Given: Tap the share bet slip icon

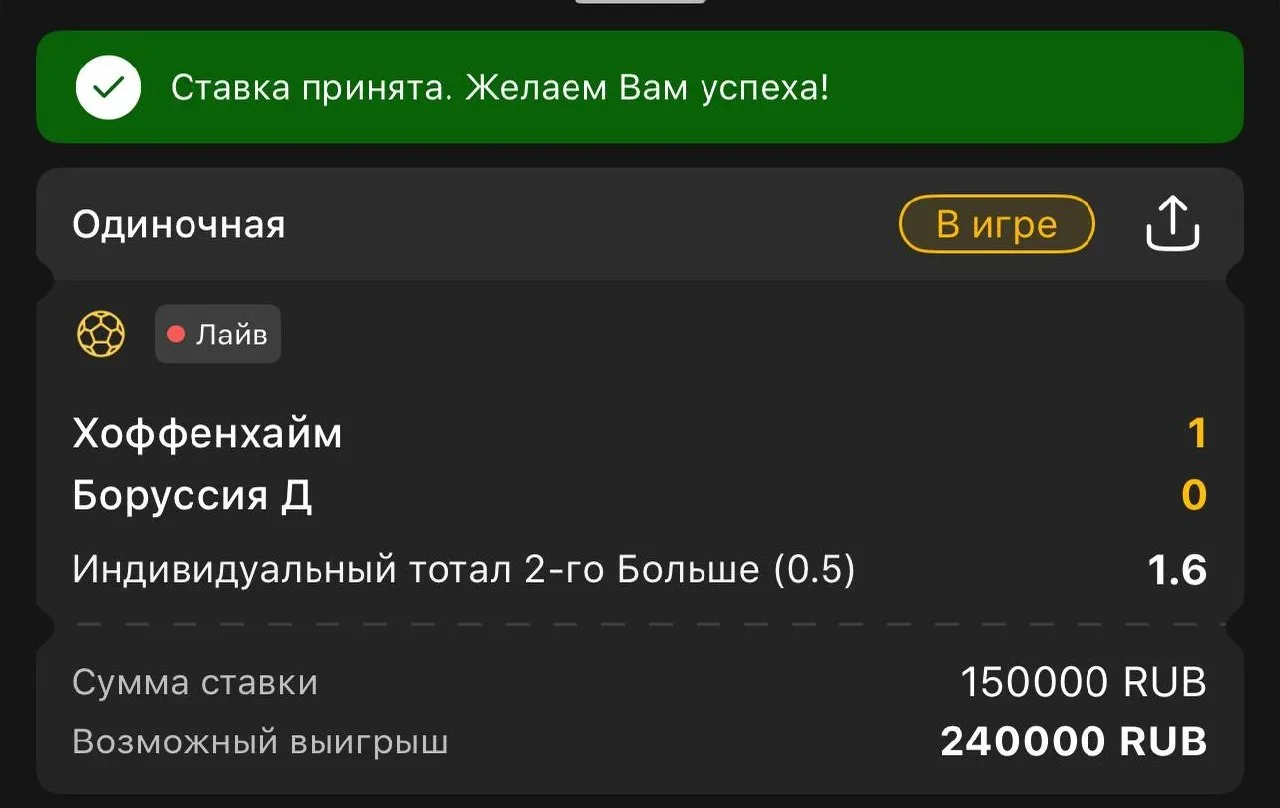Looking at the screenshot, I should coord(1172,223).
